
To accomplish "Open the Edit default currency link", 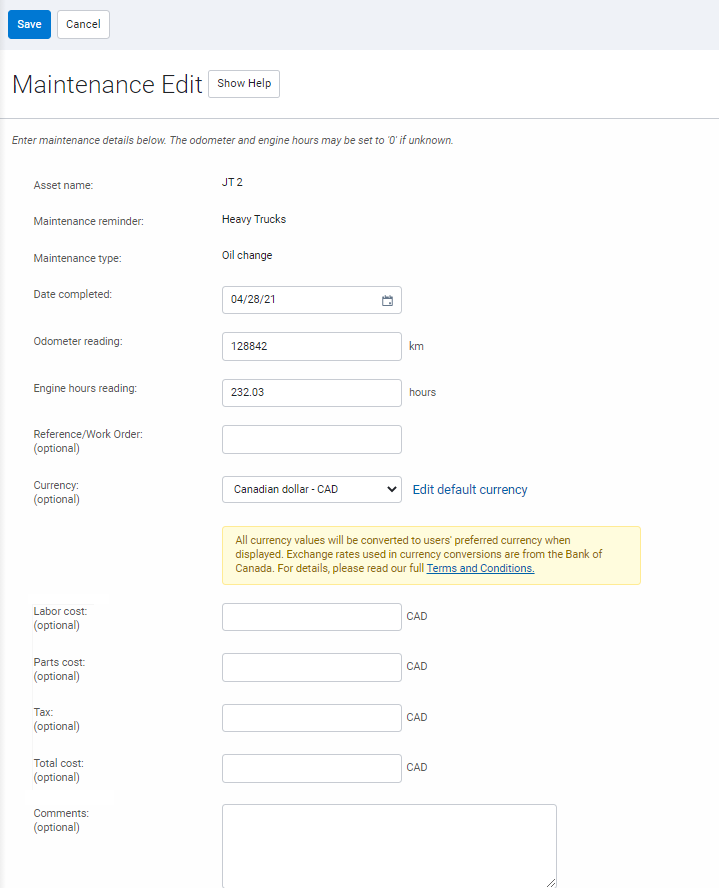I will [x=470, y=490].
